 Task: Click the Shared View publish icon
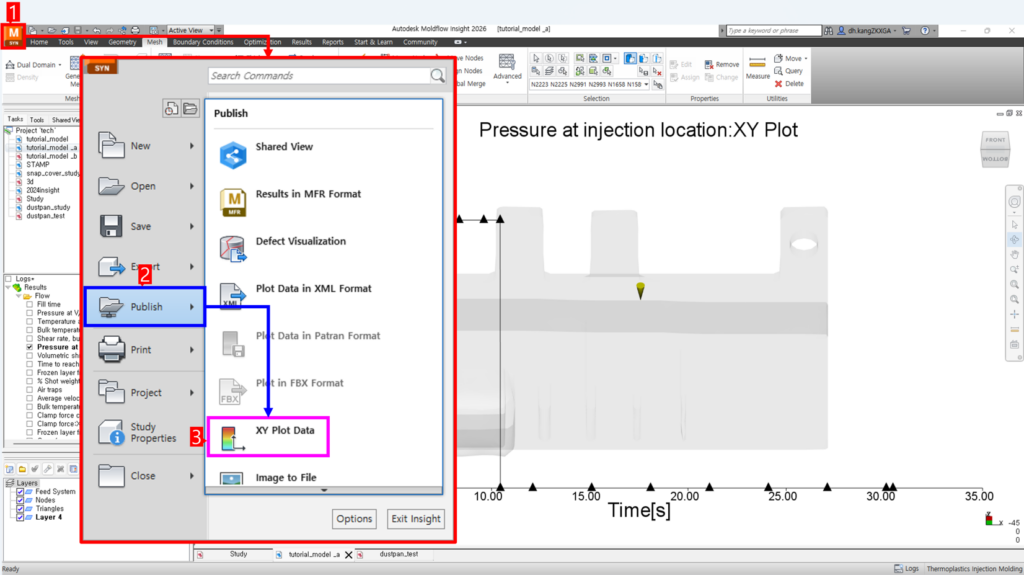(232, 154)
